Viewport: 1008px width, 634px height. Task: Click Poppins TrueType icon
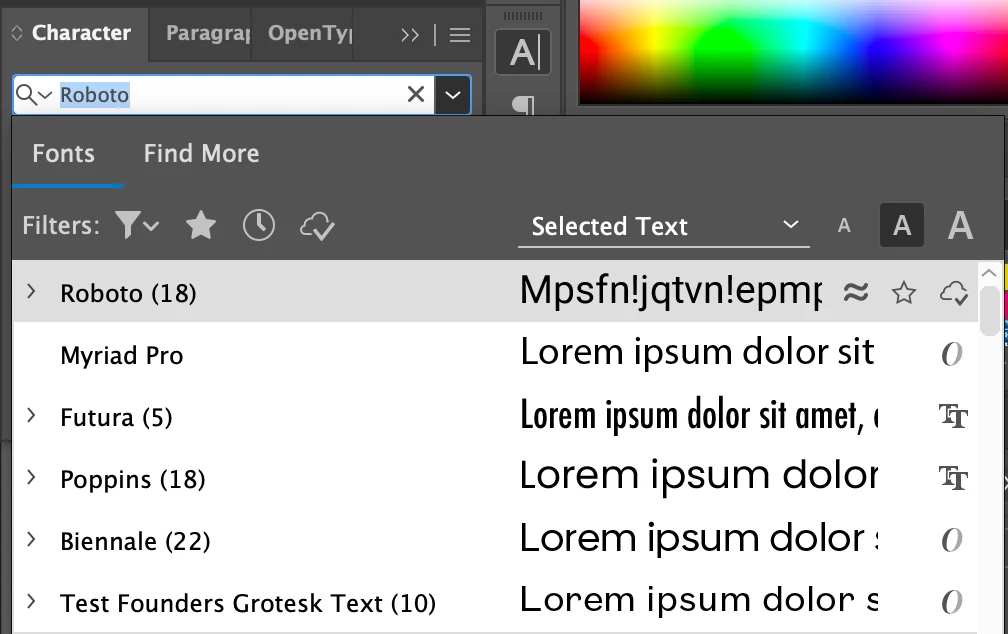click(953, 478)
